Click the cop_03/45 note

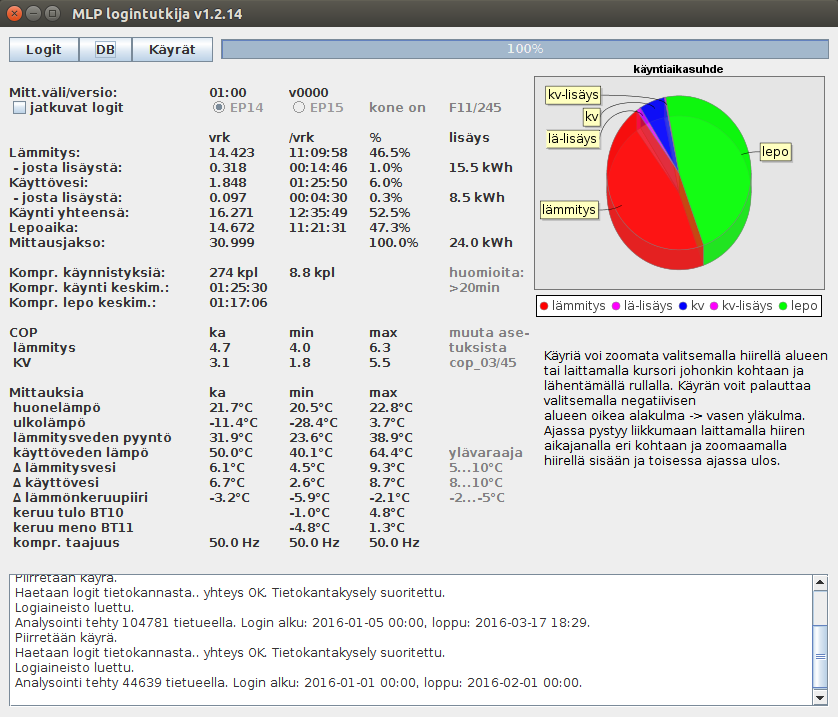(x=483, y=363)
